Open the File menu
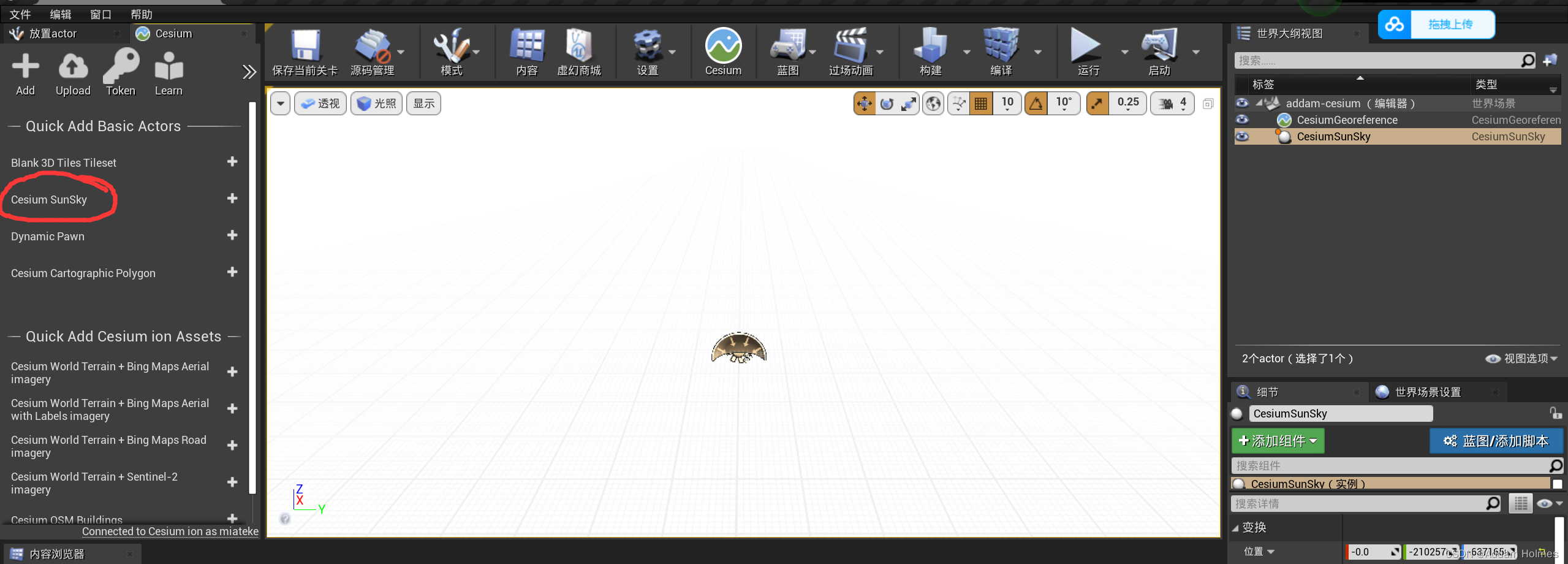 tap(20, 14)
